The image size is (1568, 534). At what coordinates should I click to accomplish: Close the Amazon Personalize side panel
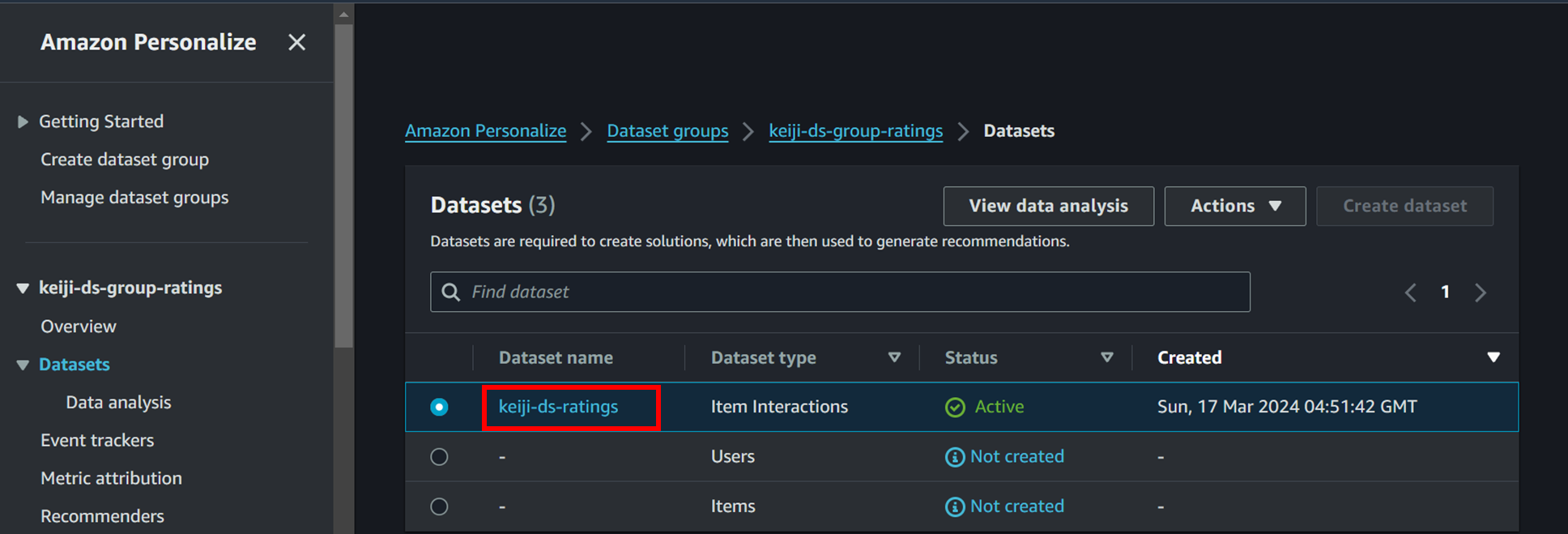pyautogui.click(x=296, y=42)
